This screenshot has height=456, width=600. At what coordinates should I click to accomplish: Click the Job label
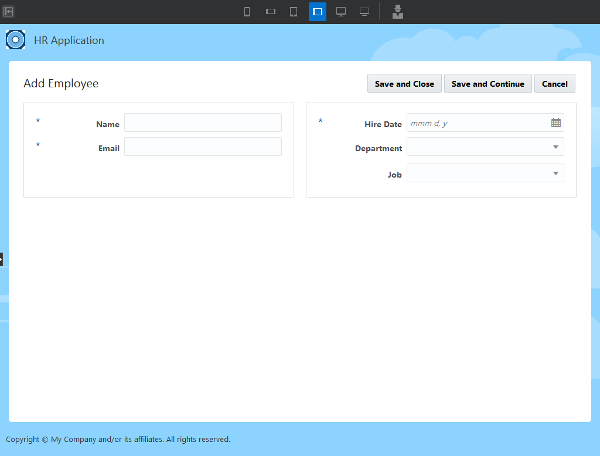coord(395,175)
